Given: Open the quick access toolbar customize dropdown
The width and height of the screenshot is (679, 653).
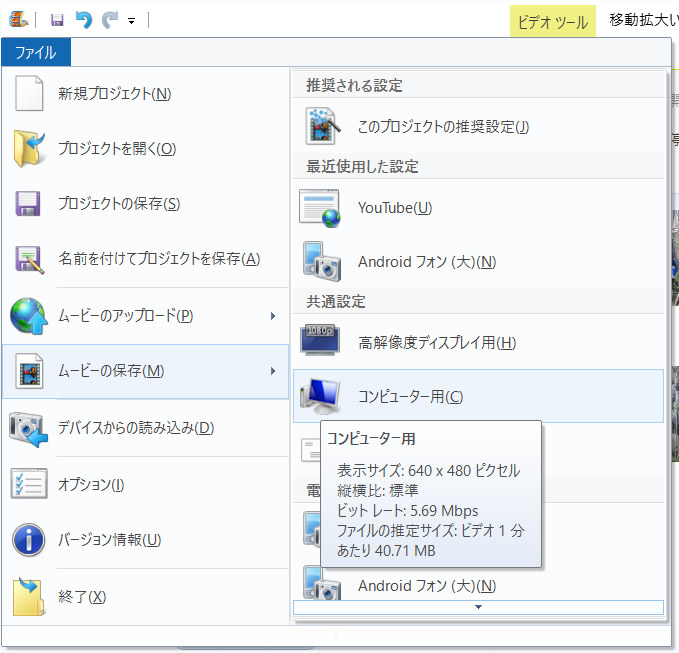Looking at the screenshot, I should click(x=132, y=21).
